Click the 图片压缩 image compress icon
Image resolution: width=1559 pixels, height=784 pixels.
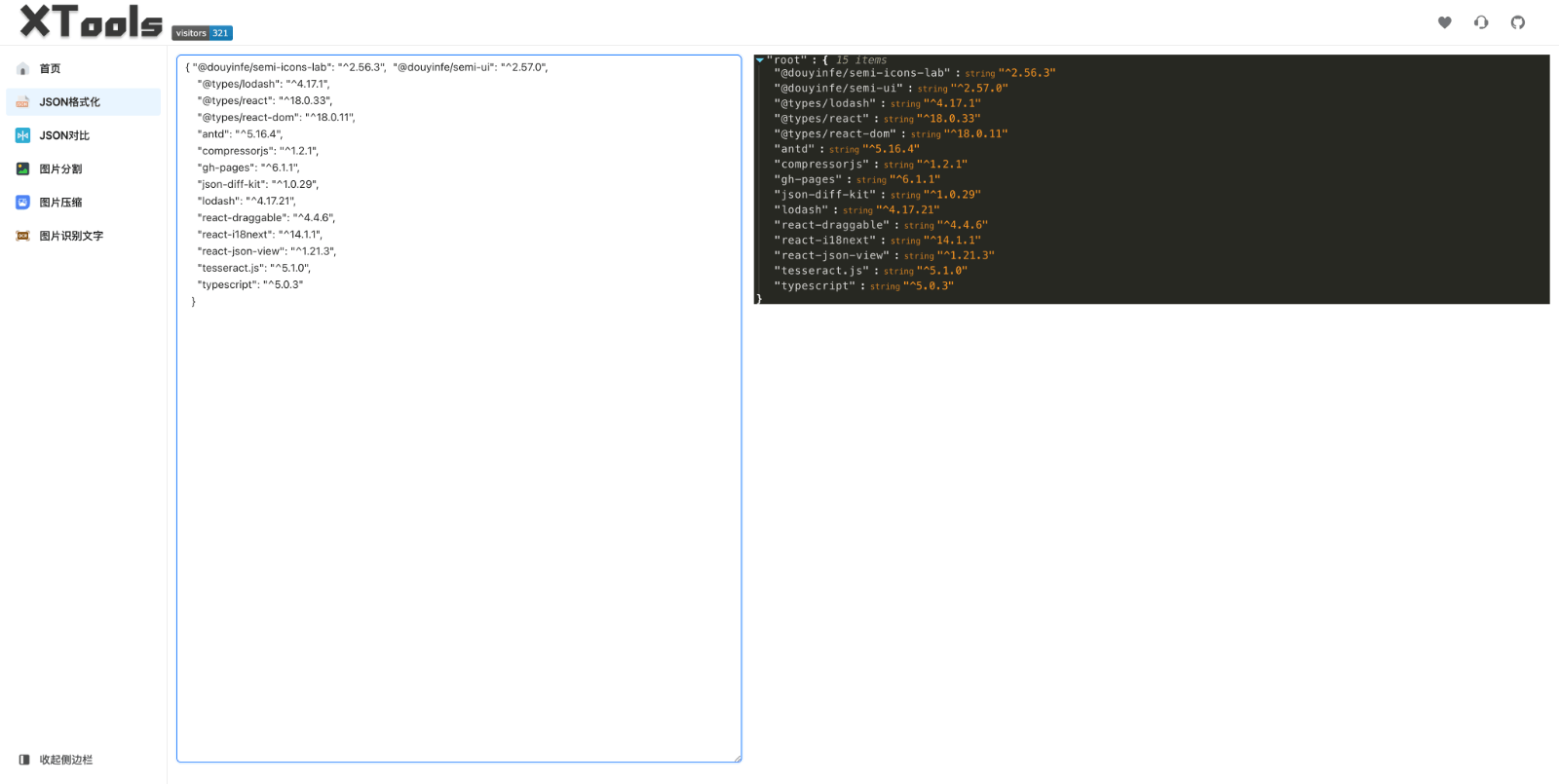22,203
